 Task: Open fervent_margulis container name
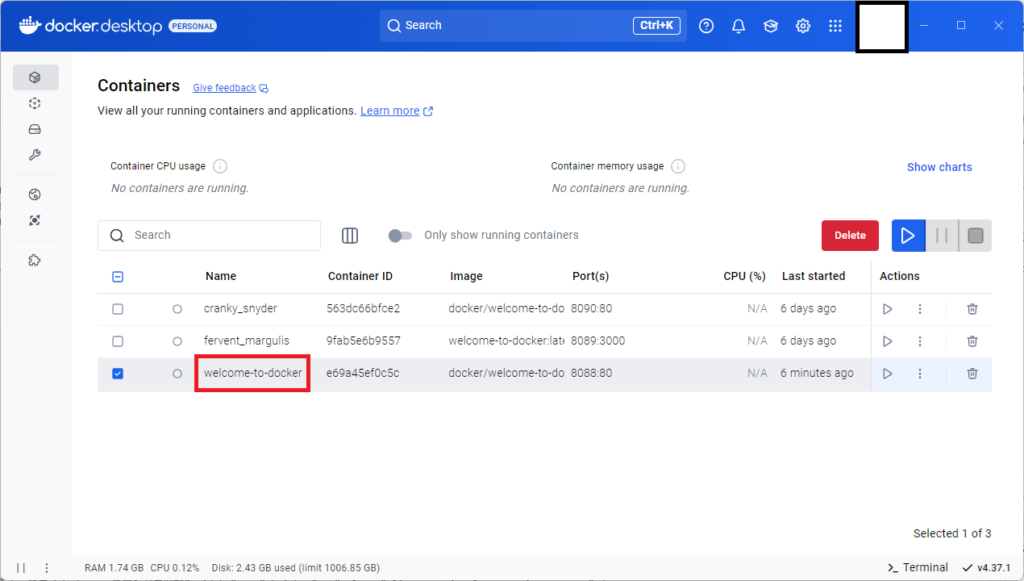pyautogui.click(x=246, y=341)
